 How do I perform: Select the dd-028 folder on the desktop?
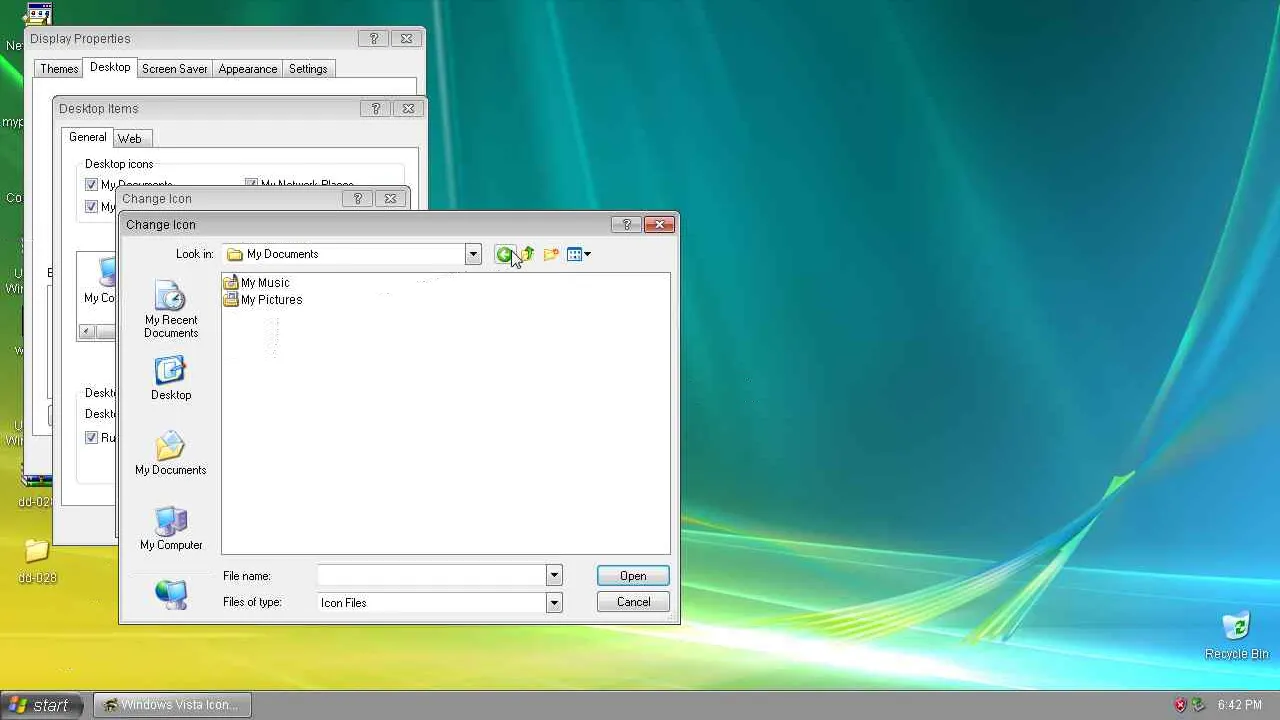[x=37, y=561]
